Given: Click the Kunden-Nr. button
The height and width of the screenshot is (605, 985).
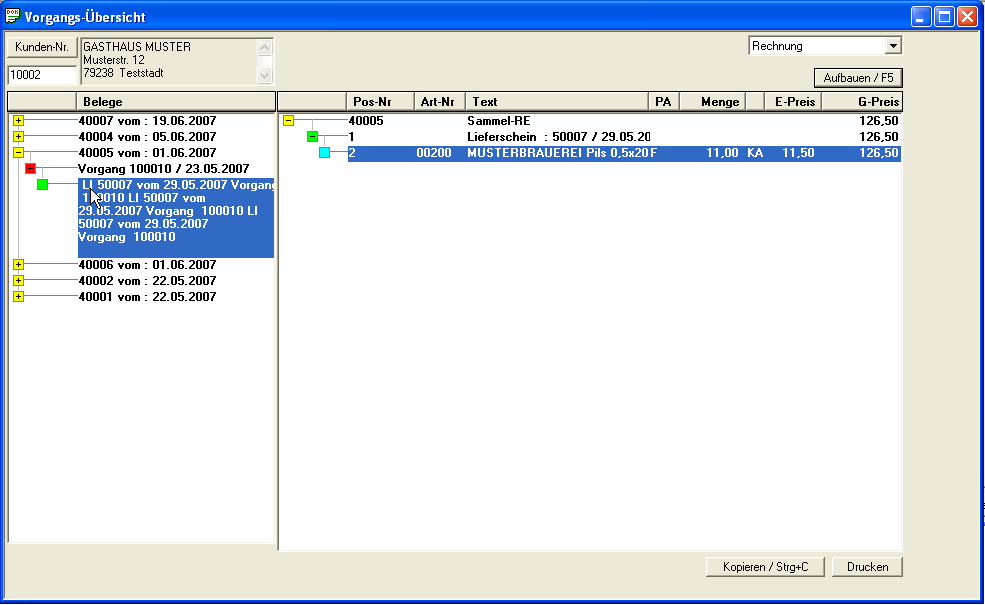Looking at the screenshot, I should [x=41, y=47].
